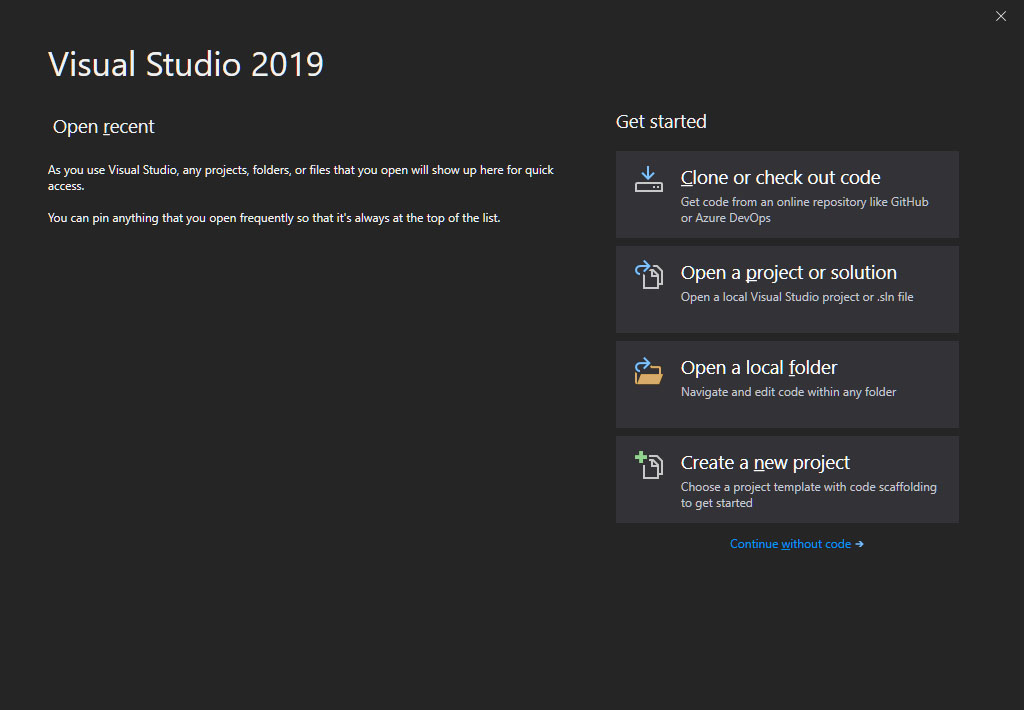Start Create a new project title
This screenshot has height=710, width=1024.
[765, 462]
